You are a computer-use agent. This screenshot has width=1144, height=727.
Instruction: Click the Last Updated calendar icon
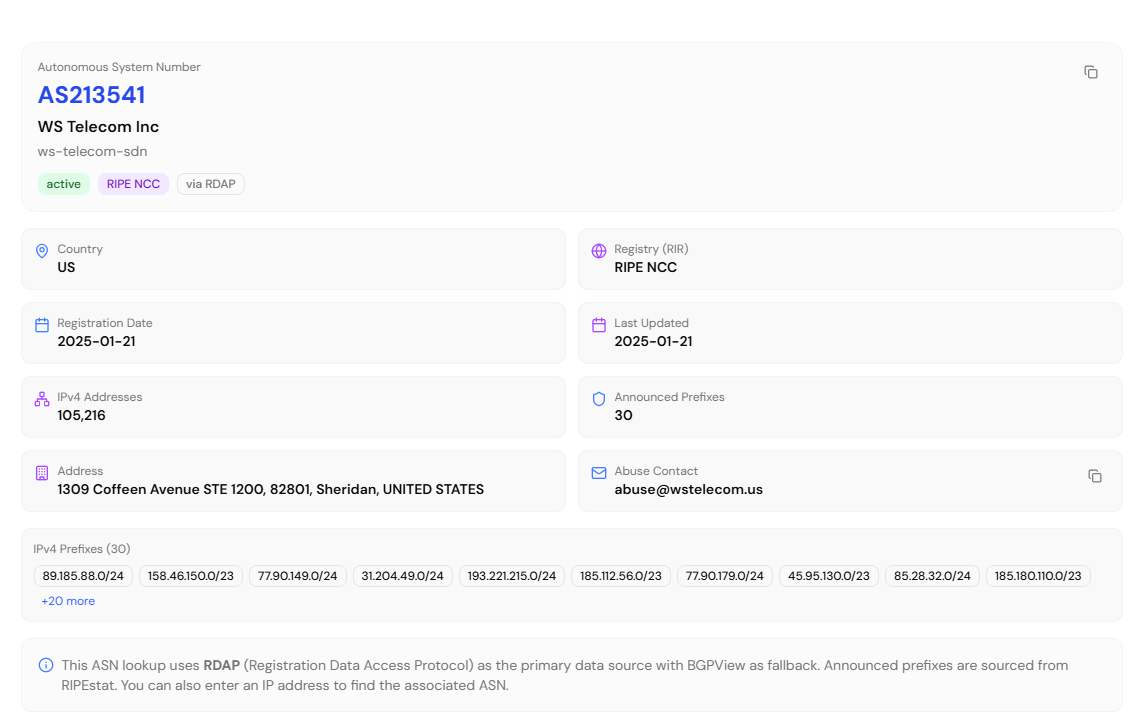point(599,325)
